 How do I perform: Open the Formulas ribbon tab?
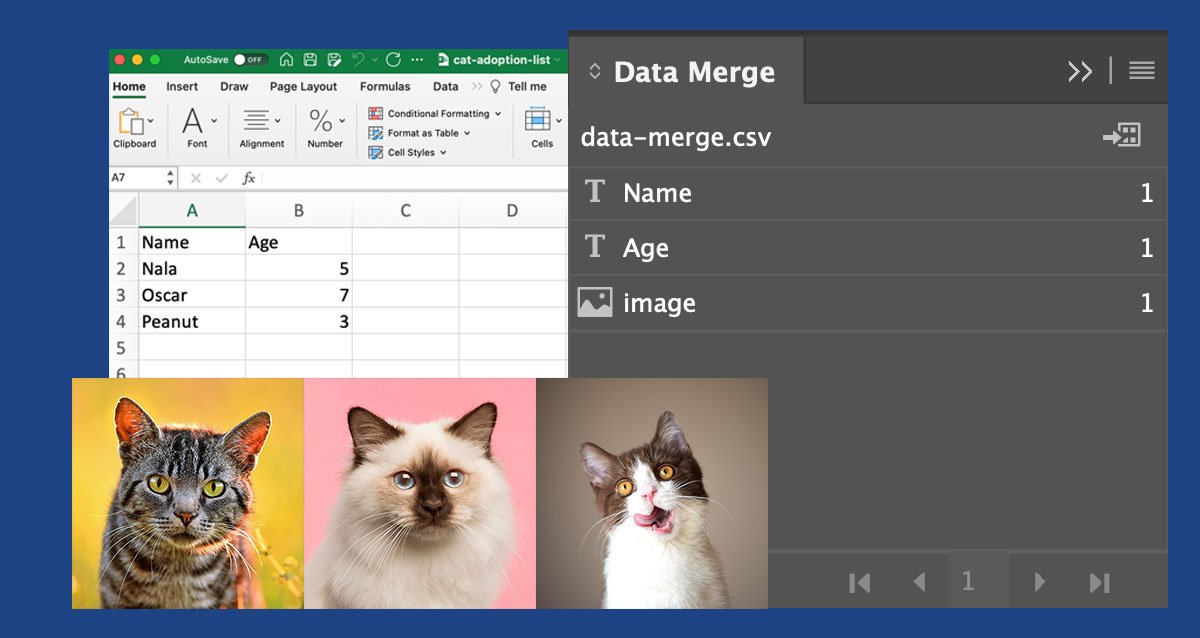[385, 87]
